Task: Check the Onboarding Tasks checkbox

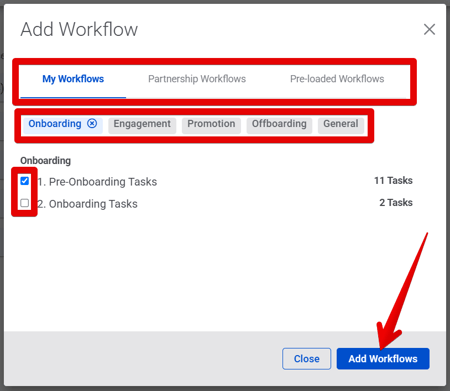Action: (25, 203)
